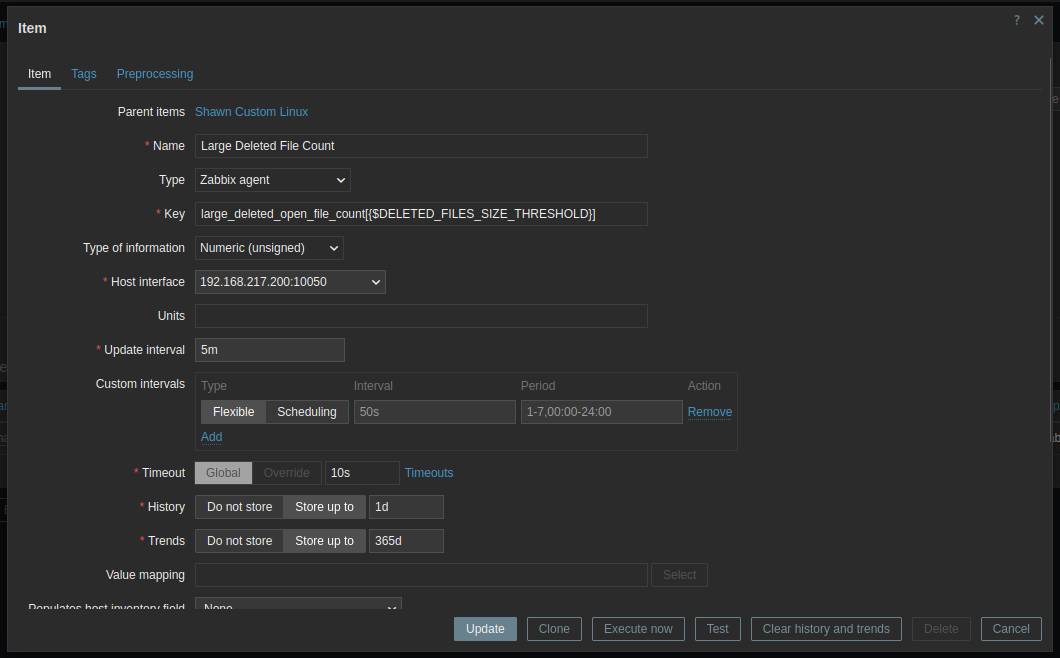Click Clear history and trends button

point(826,629)
